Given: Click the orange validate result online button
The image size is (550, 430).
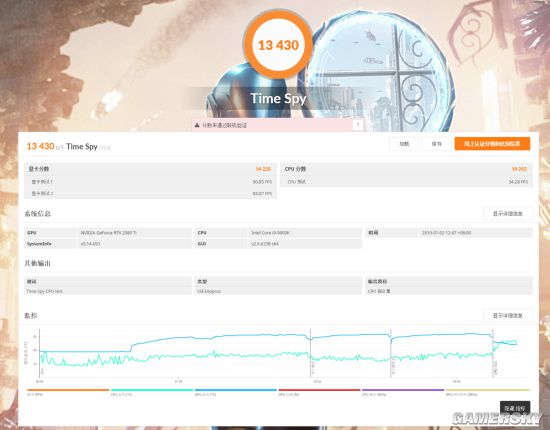Looking at the screenshot, I should [492, 143].
